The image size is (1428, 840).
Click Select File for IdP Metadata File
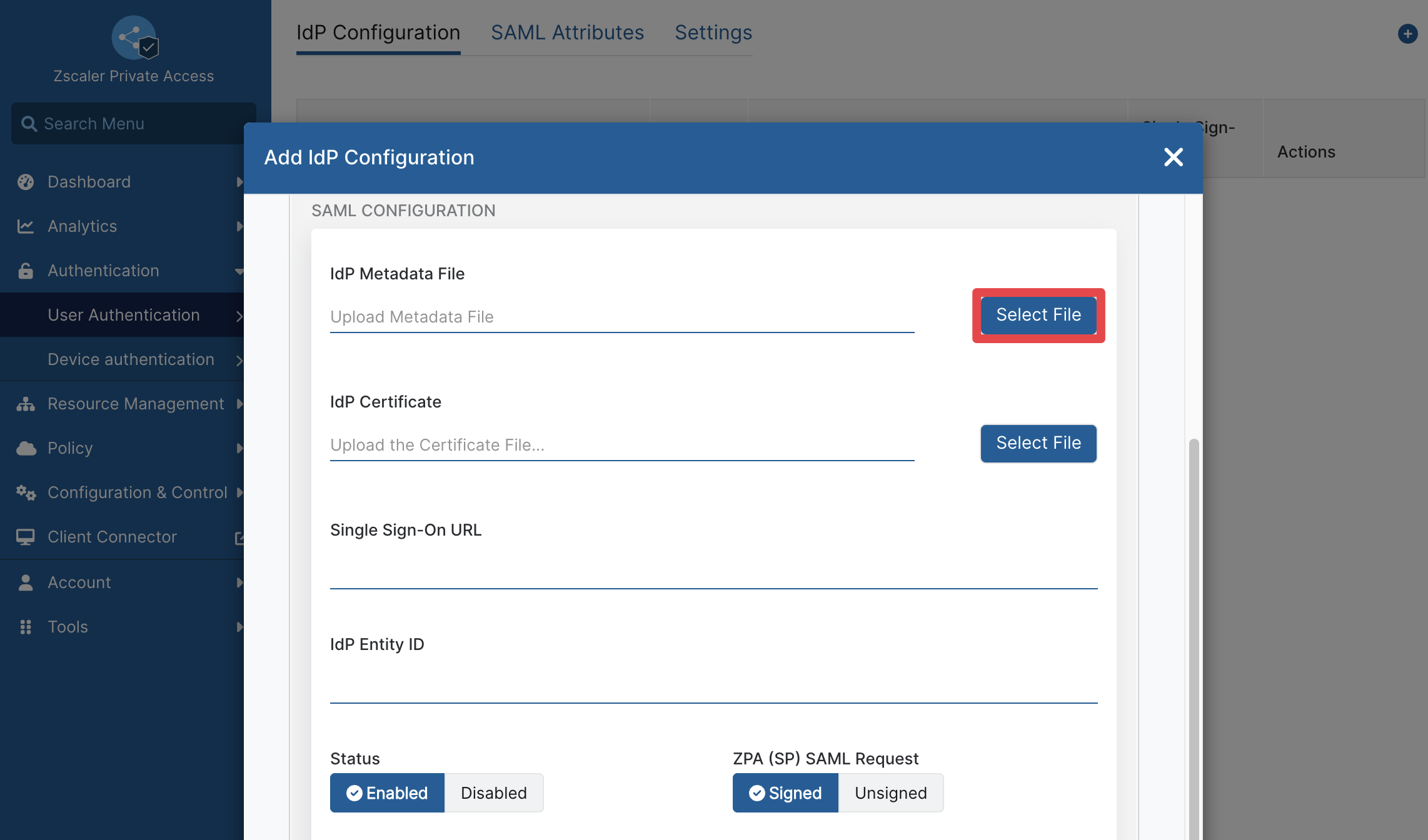point(1038,315)
